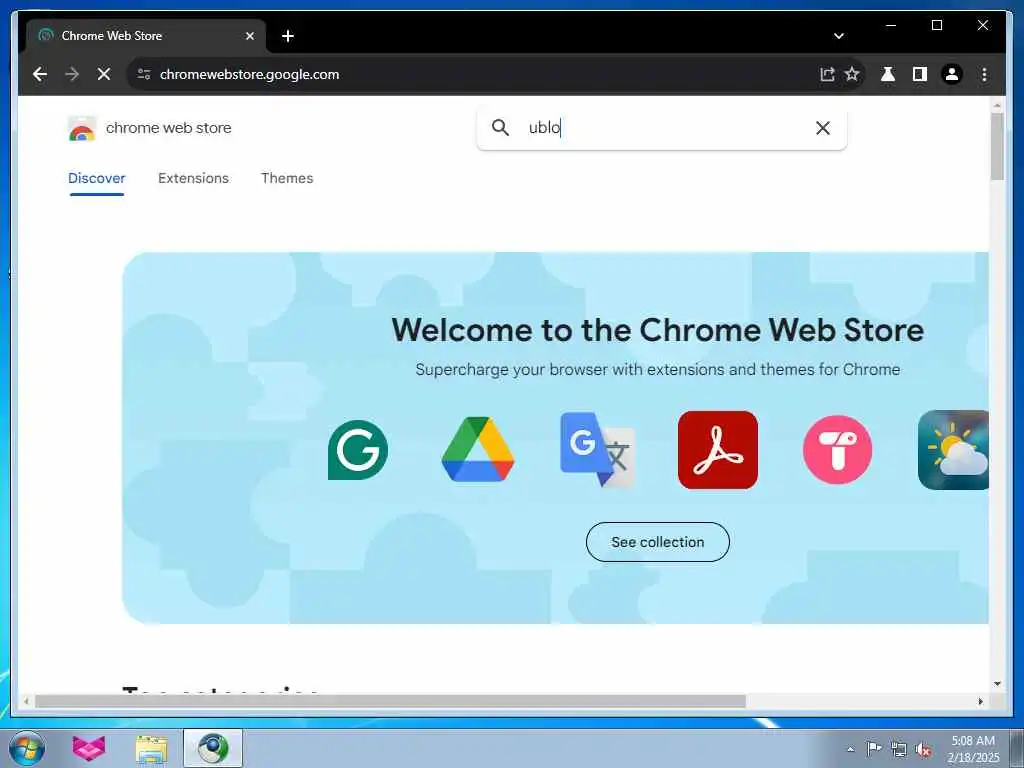Click the chrome web store title text
The height and width of the screenshot is (768, 1024).
click(x=168, y=128)
